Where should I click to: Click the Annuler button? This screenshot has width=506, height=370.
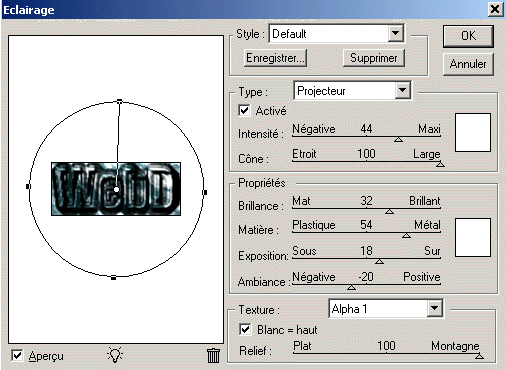[x=468, y=64]
